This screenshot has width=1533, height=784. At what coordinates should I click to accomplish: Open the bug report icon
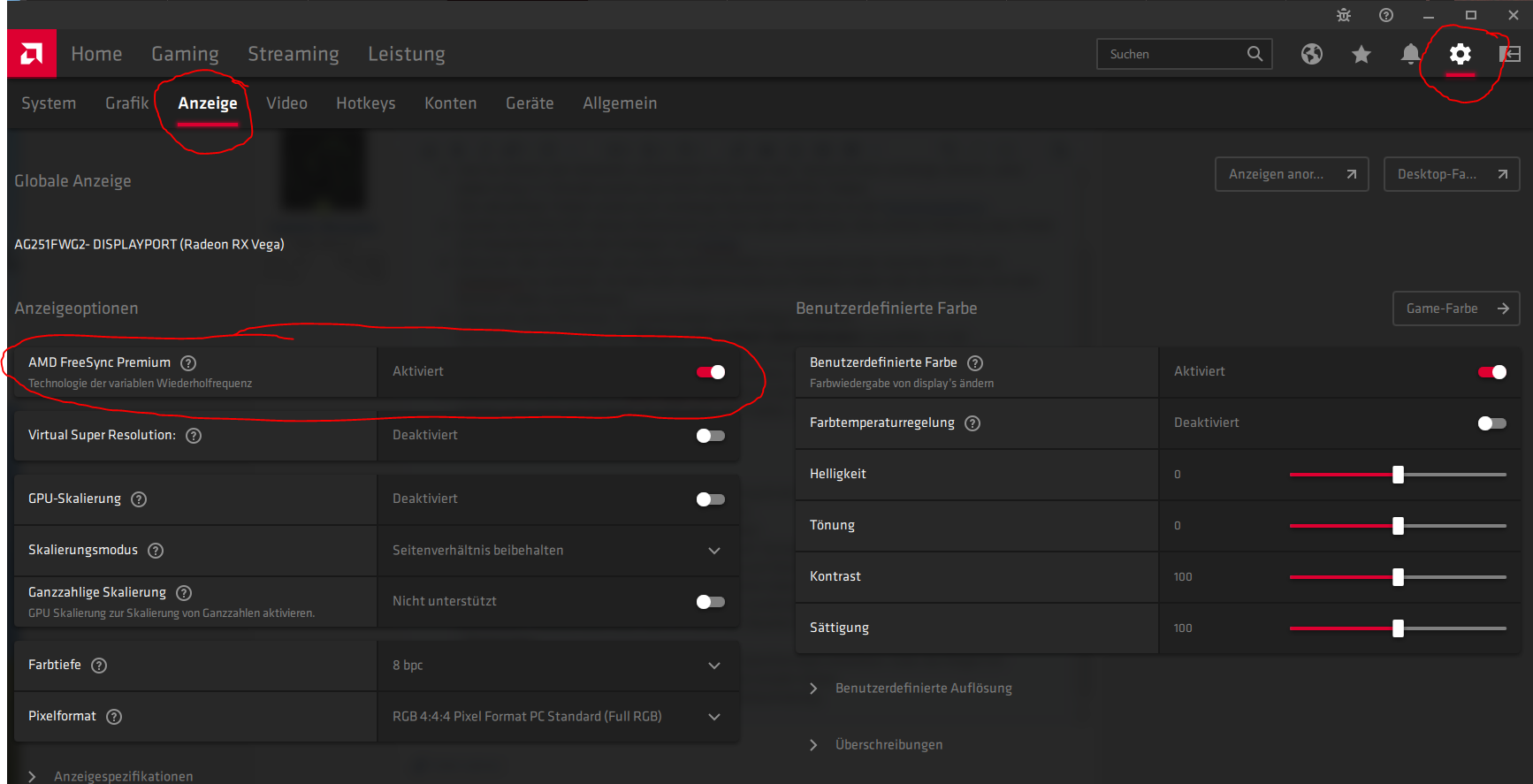pyautogui.click(x=1344, y=15)
